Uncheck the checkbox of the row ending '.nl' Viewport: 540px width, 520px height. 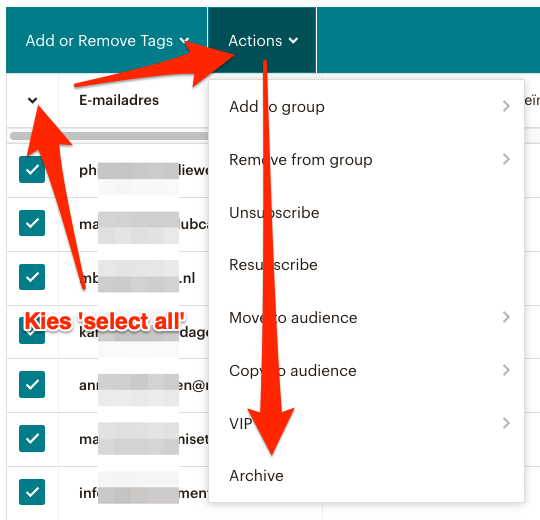[x=32, y=277]
